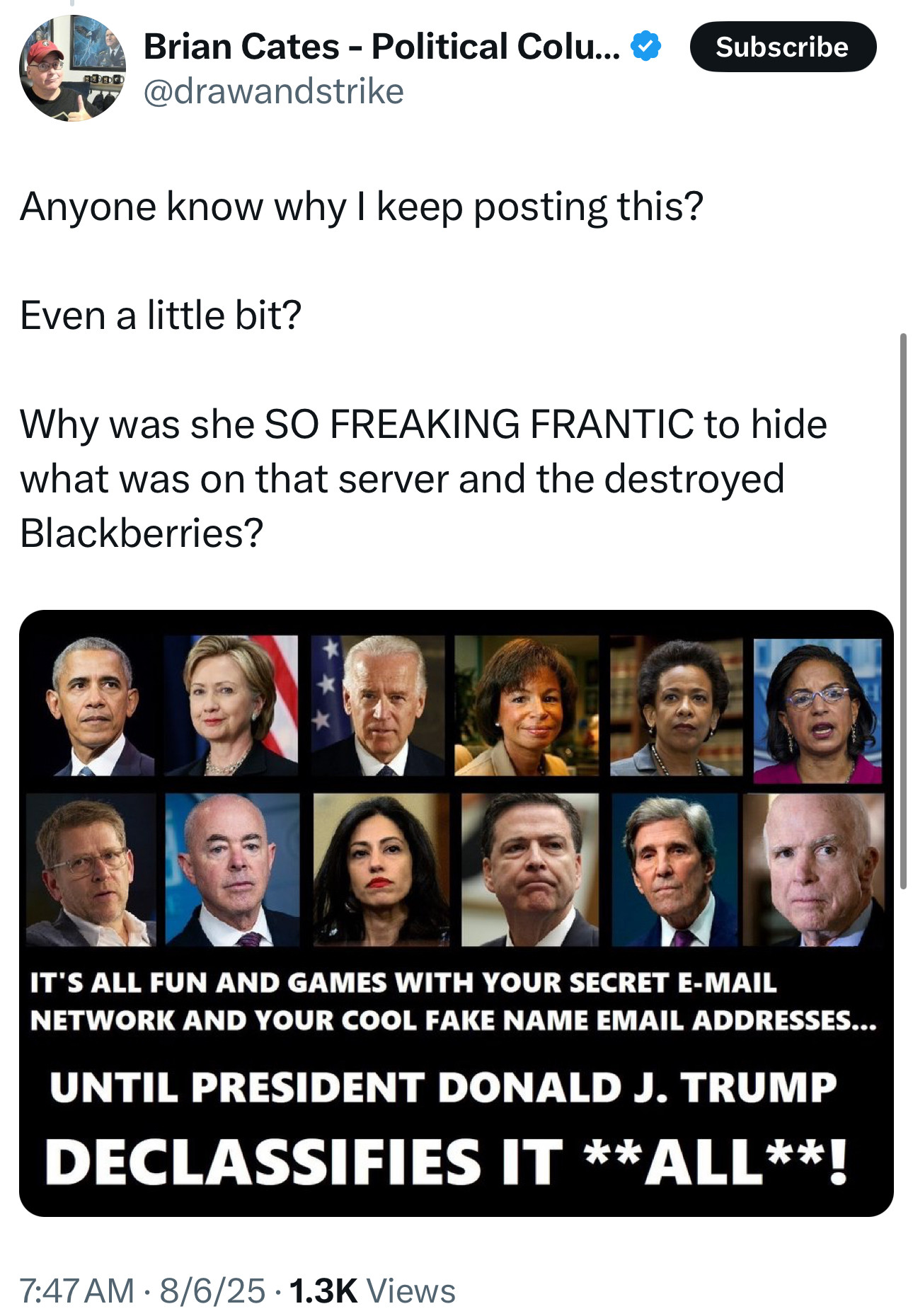Viewport: 913px width, 1316px height.
Task: Click the Subscribe button
Action: [783, 47]
